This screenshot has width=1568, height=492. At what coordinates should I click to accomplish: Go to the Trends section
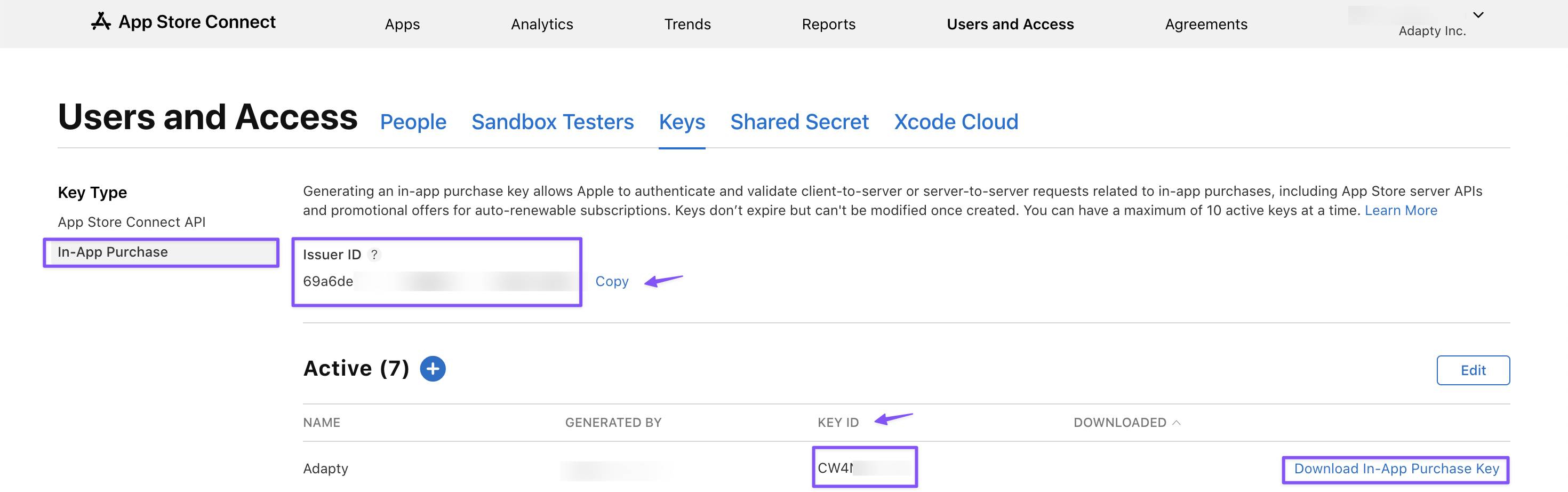tap(687, 25)
